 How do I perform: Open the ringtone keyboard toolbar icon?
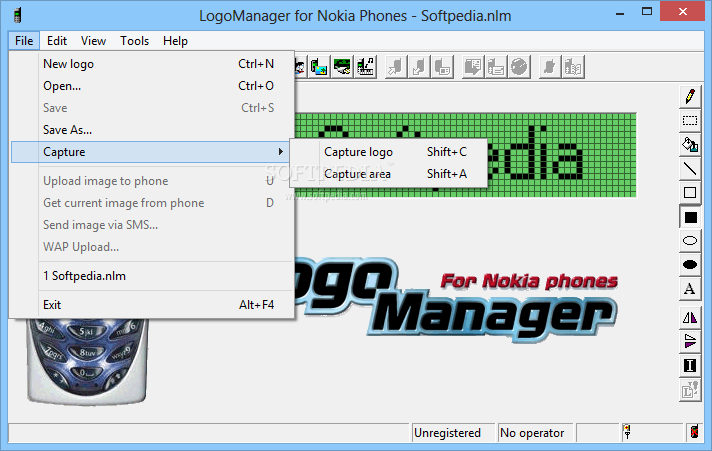click(366, 67)
